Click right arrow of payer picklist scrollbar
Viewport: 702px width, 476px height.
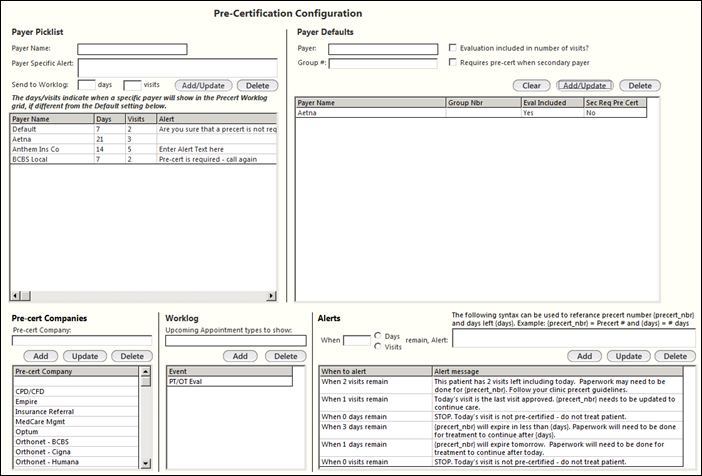click(x=271, y=296)
